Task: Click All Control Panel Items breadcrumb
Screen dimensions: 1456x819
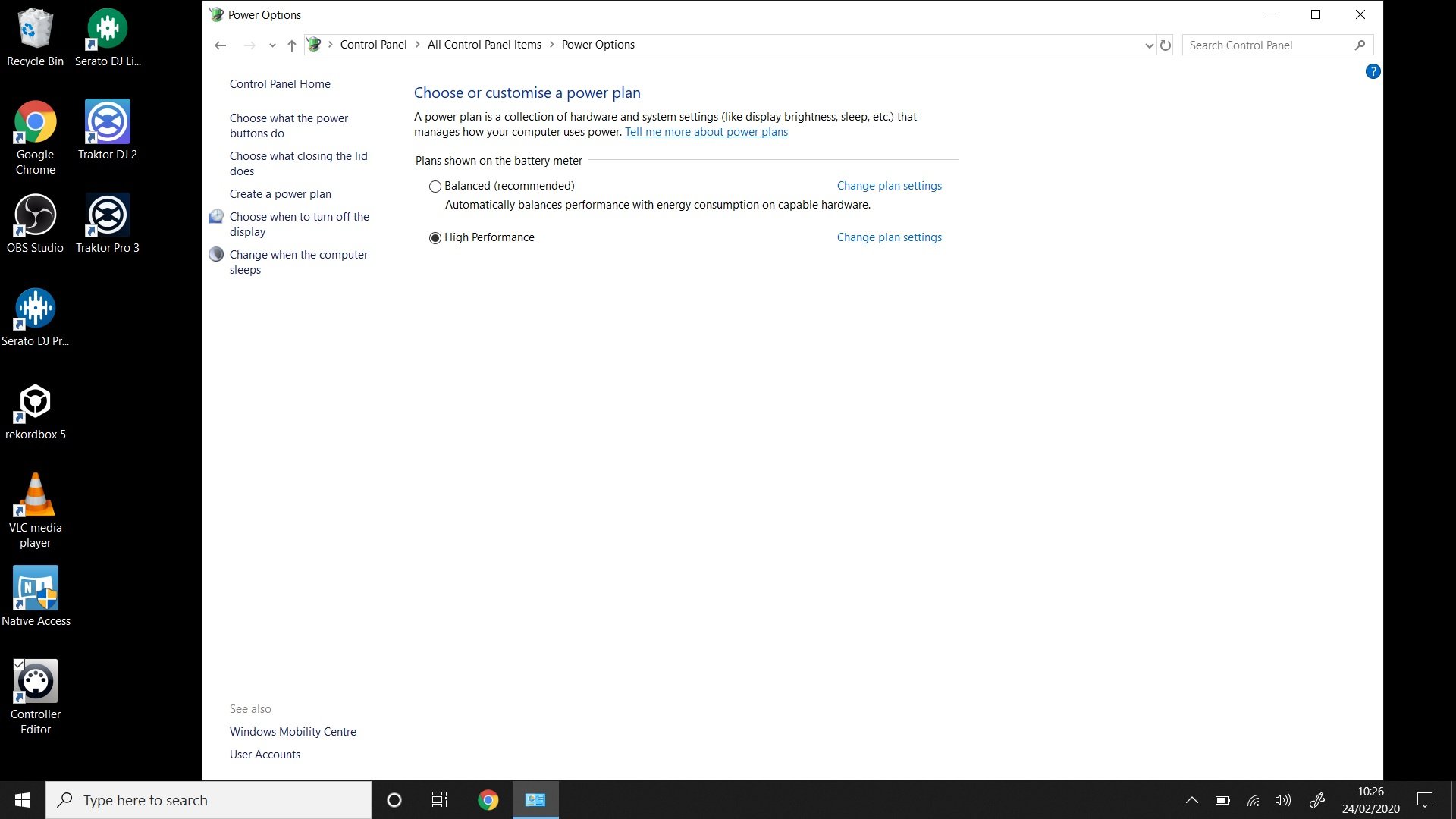Action: click(x=484, y=45)
